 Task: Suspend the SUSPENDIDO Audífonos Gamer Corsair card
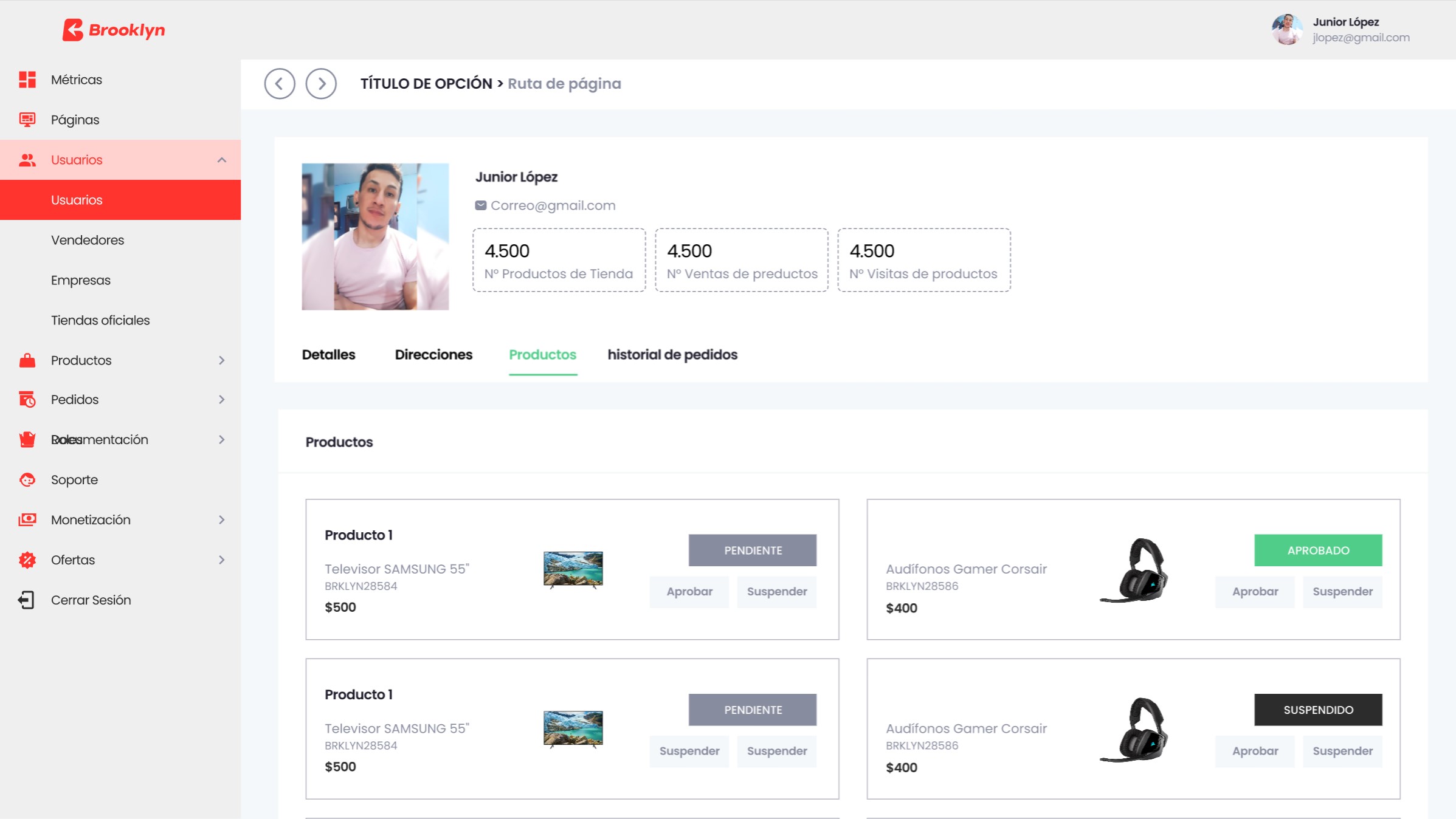[1342, 751]
